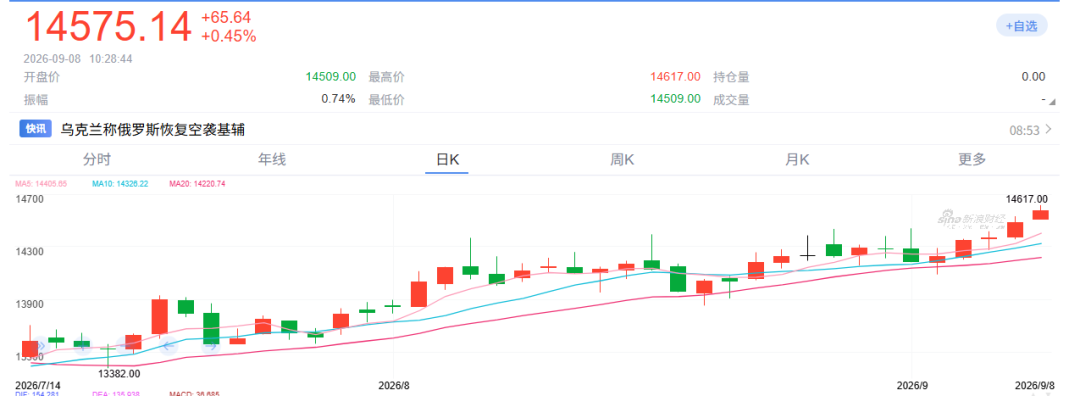Click the current price 14575.14
1080x396 pixels.
(x=108, y=27)
